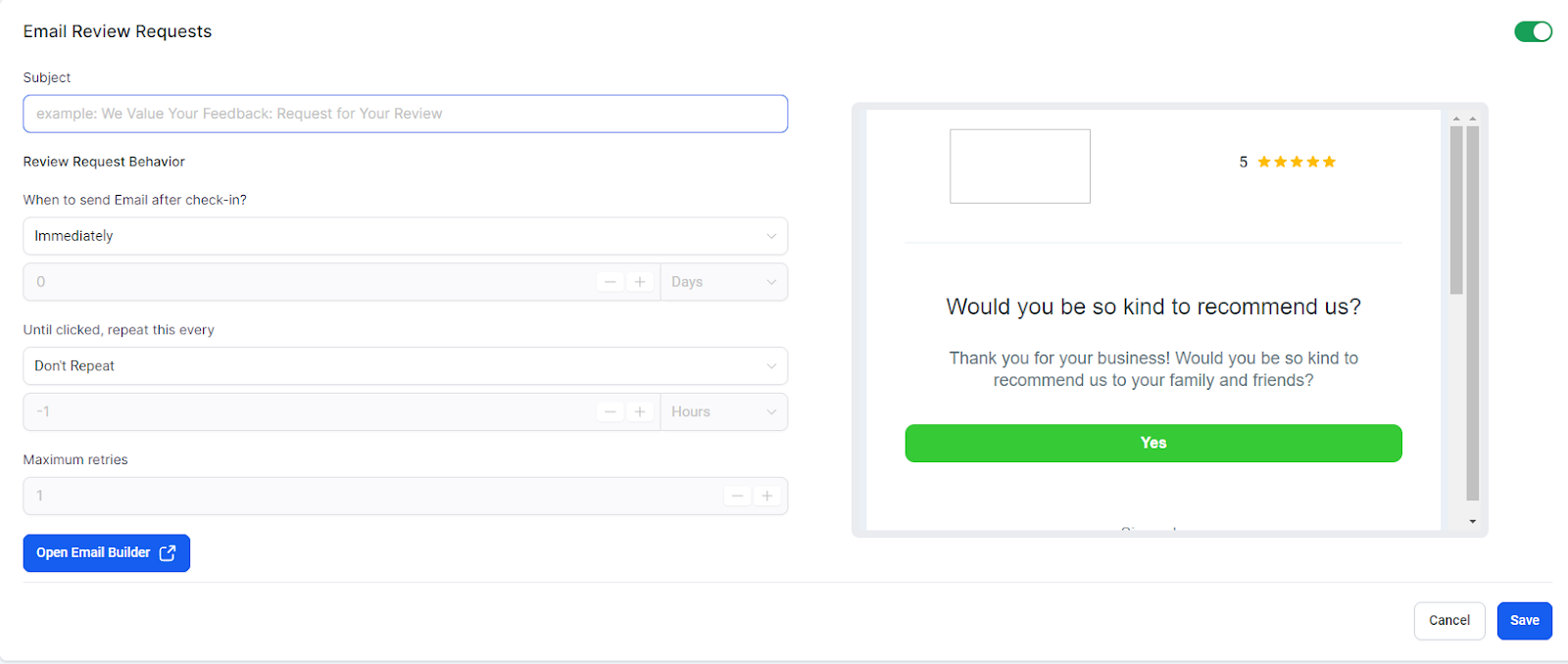
Task: Click the logo placeholder box in preview
Action: tap(1020, 166)
